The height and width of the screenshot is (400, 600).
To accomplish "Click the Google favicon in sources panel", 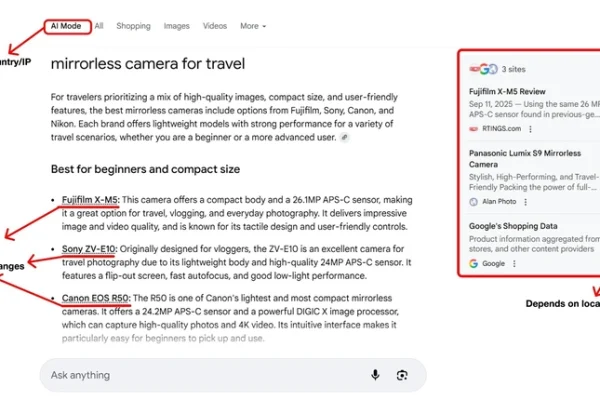I will tap(473, 263).
